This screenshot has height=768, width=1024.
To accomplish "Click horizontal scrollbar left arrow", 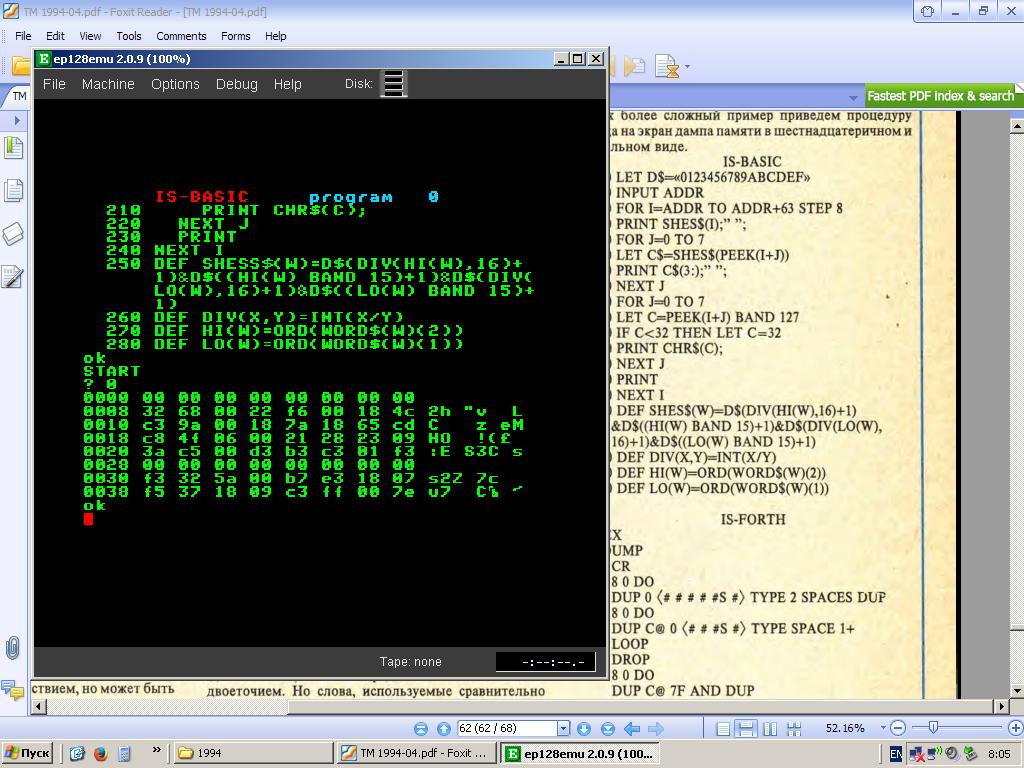I will pyautogui.click(x=39, y=706).
